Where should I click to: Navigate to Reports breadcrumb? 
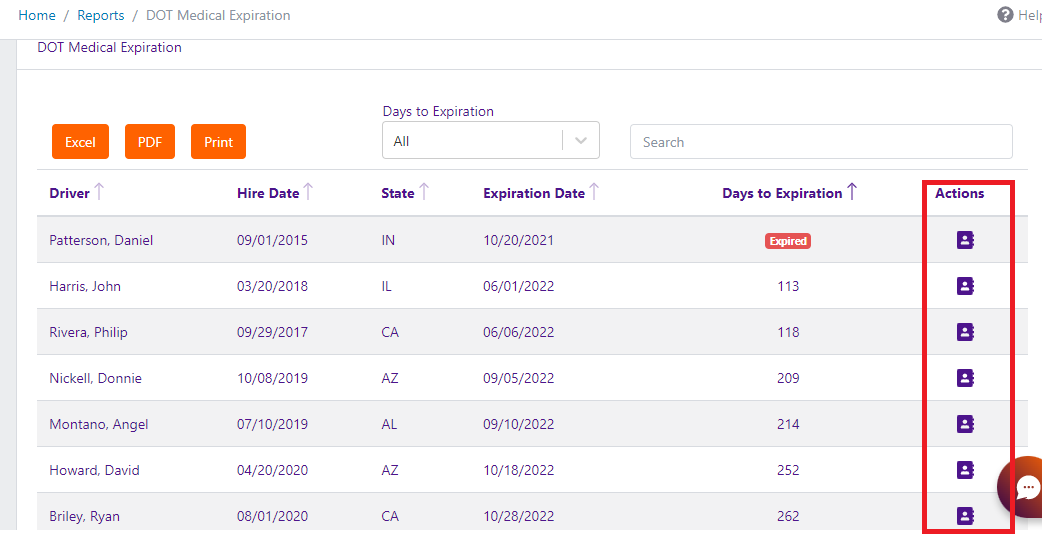(x=101, y=15)
